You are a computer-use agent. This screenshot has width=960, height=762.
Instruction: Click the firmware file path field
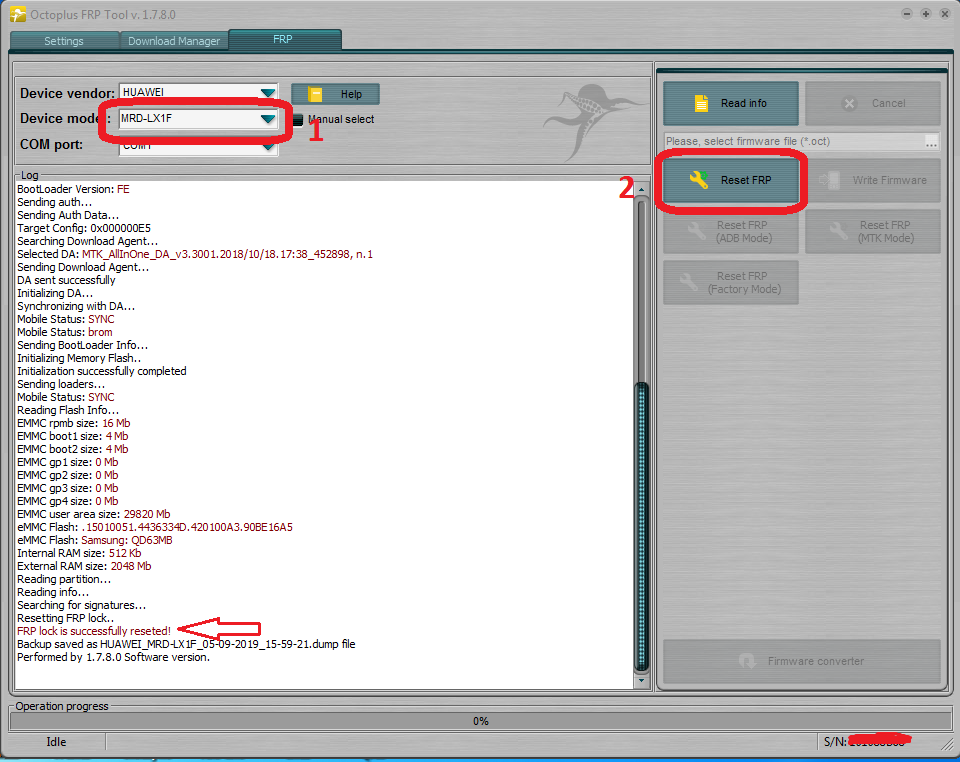[x=794, y=141]
